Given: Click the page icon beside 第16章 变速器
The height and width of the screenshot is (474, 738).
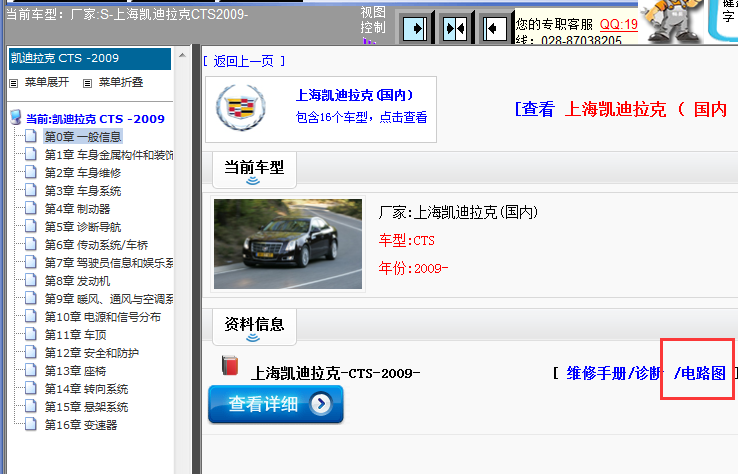Looking at the screenshot, I should coord(31,424).
